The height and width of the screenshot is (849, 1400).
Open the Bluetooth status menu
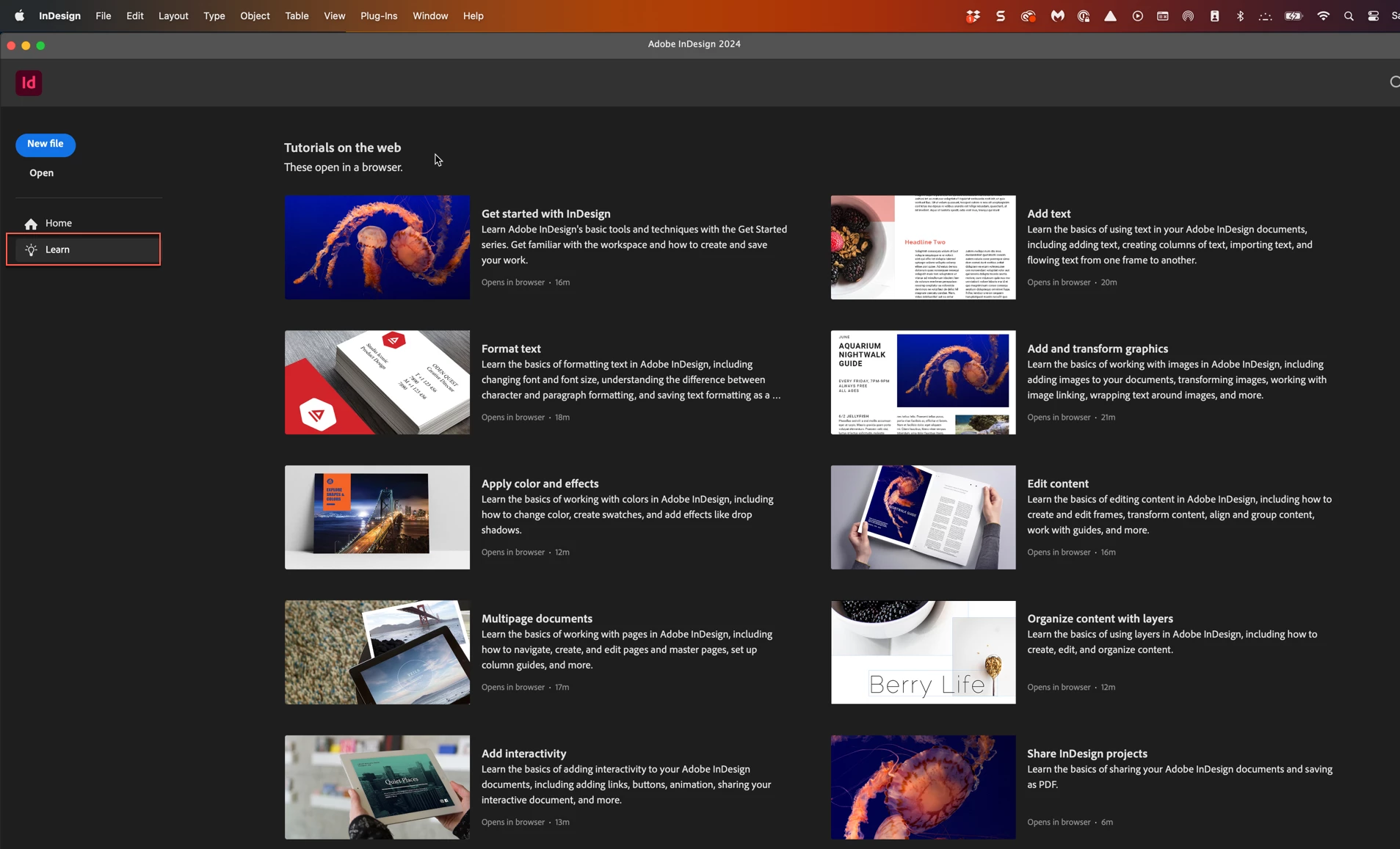click(1240, 15)
